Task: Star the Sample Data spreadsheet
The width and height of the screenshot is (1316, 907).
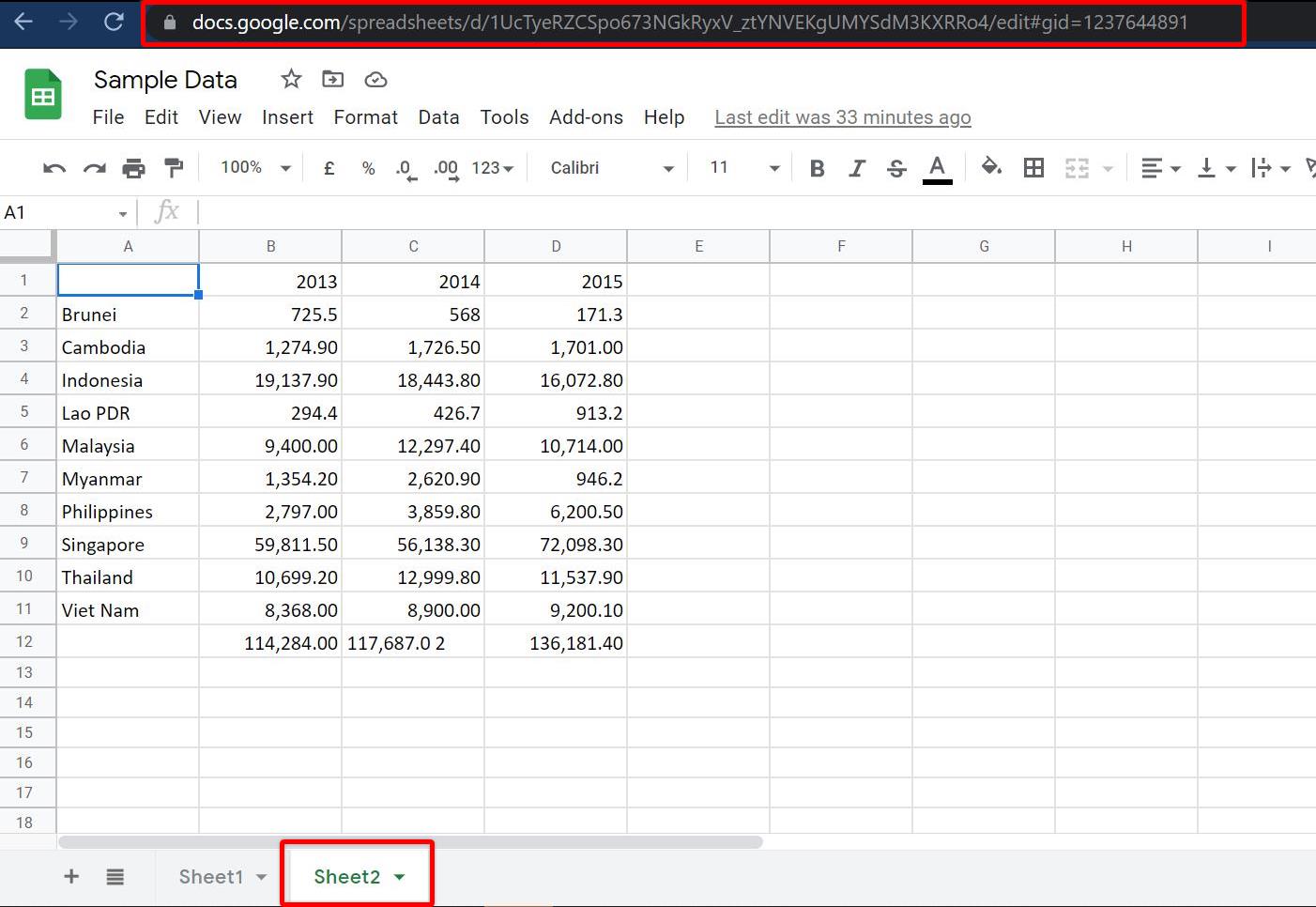Action: point(290,79)
